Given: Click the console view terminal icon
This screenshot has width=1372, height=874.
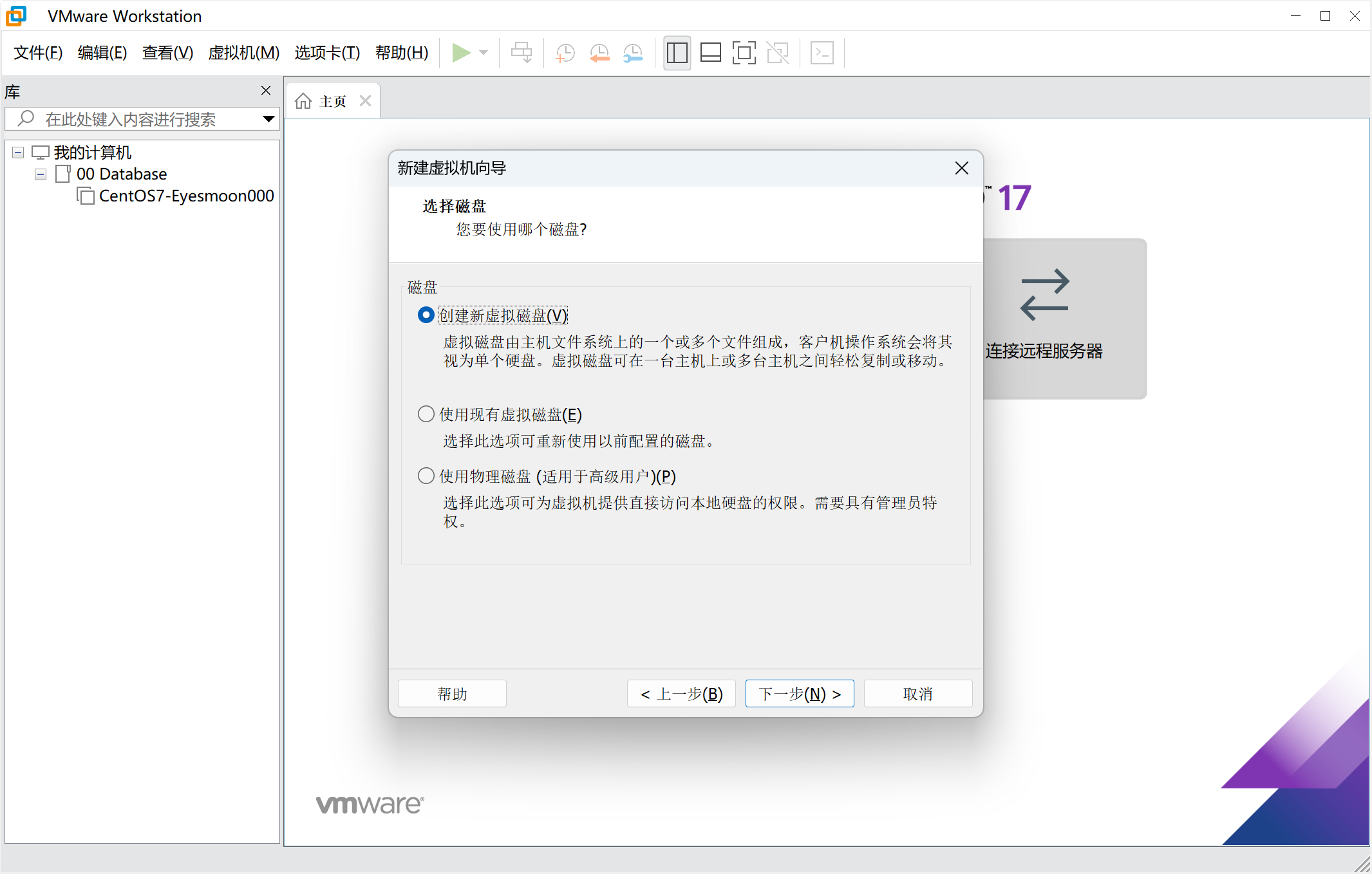Looking at the screenshot, I should 822,53.
